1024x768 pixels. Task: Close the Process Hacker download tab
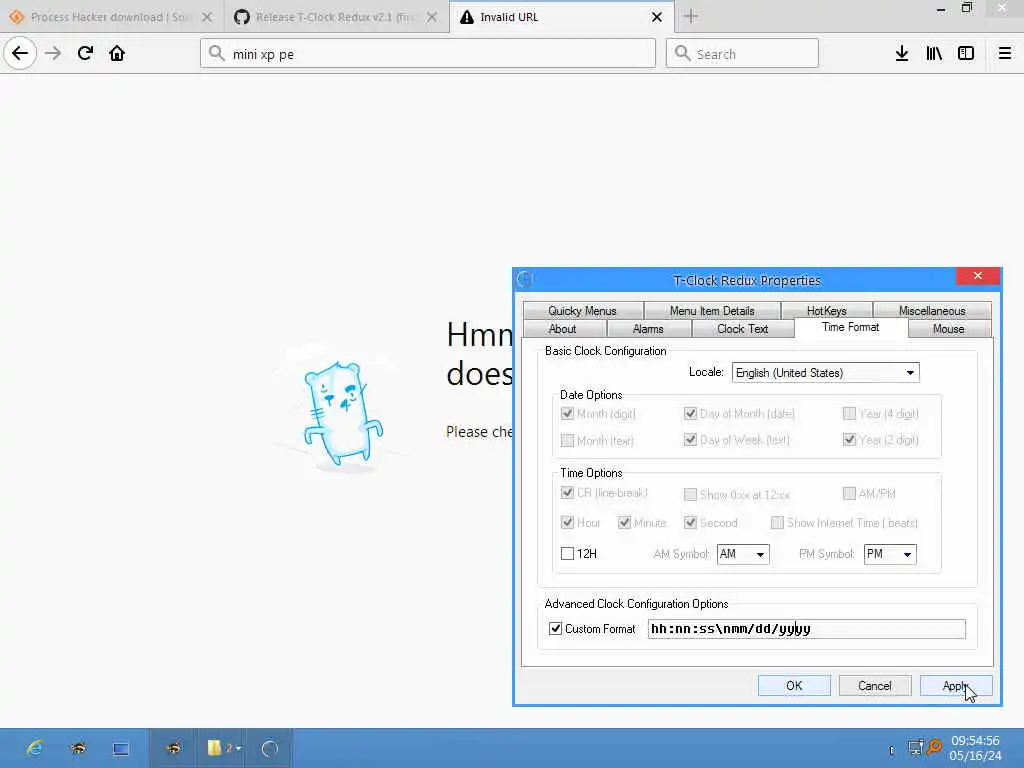tap(207, 17)
